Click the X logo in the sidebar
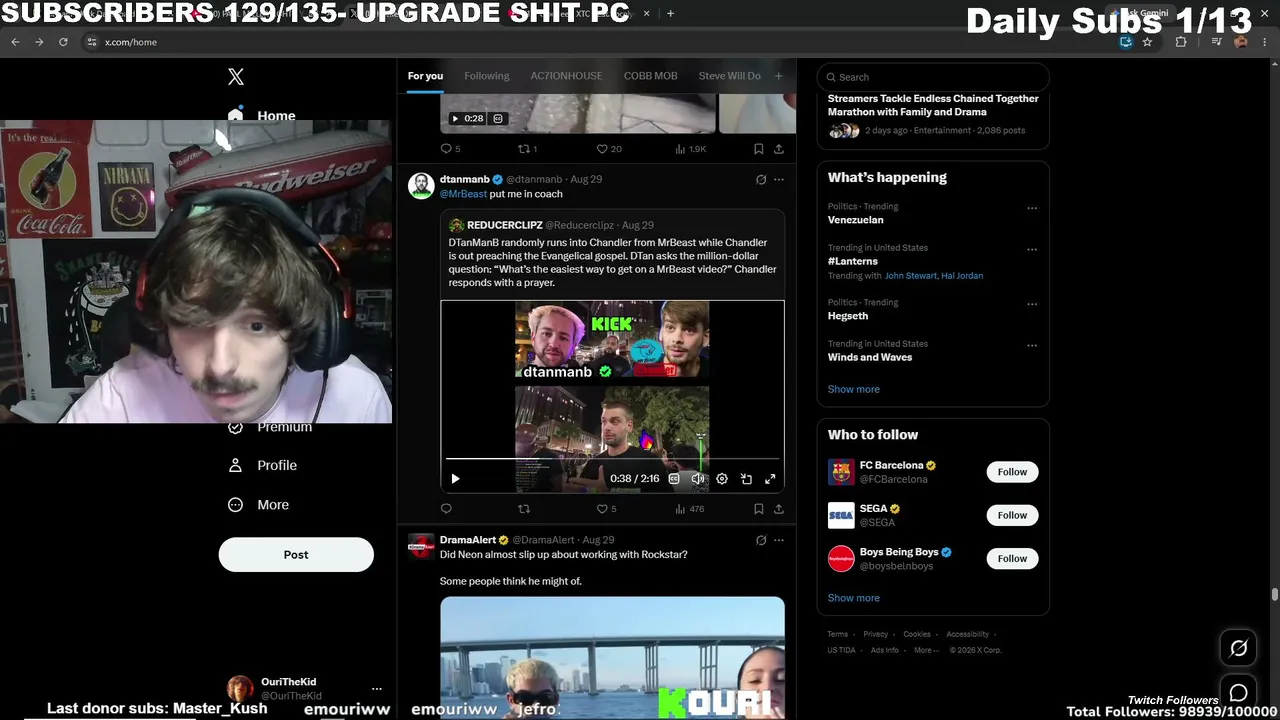1280x720 pixels. 236,77
